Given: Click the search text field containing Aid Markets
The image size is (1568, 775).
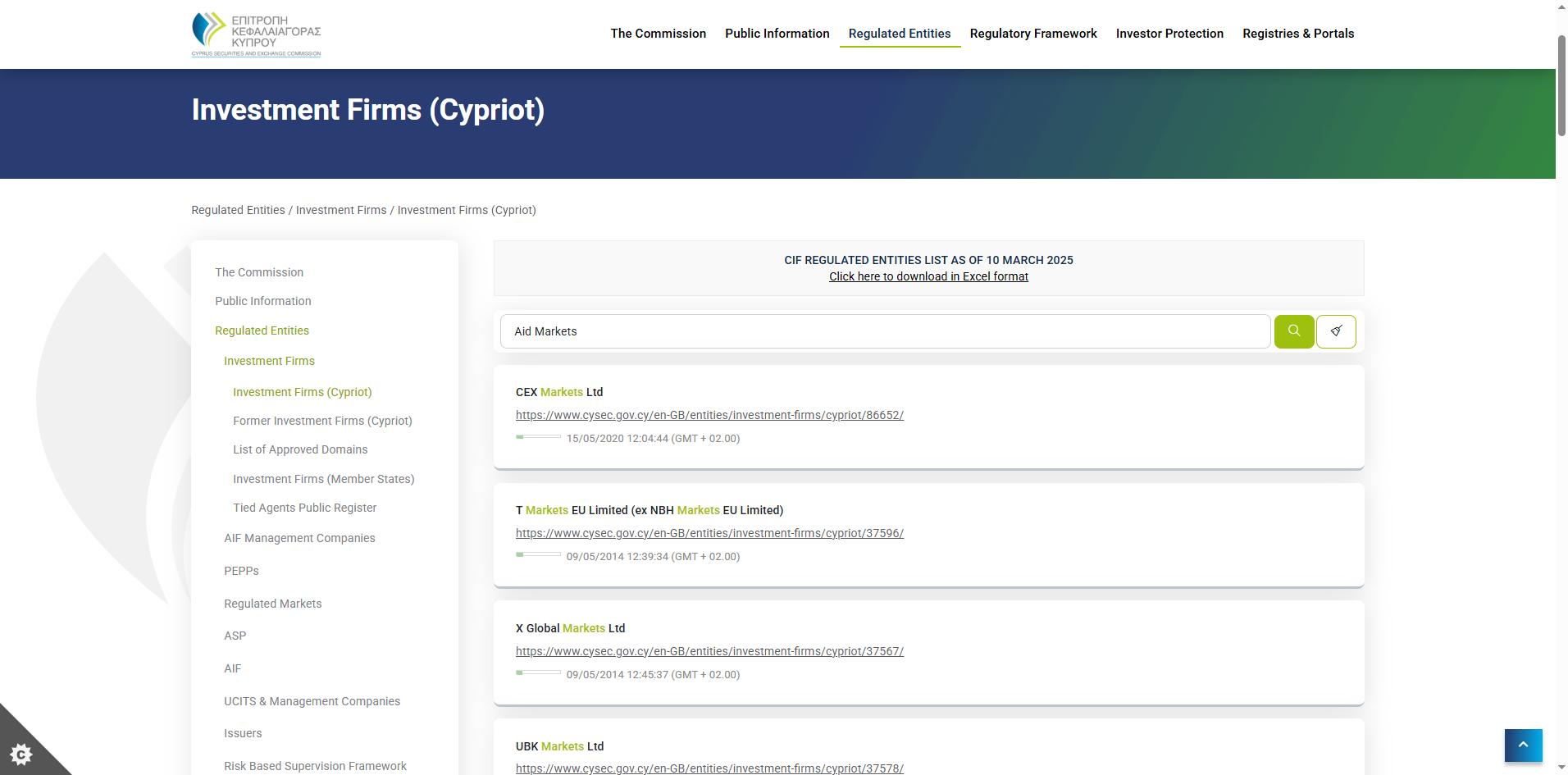Looking at the screenshot, I should point(884,331).
